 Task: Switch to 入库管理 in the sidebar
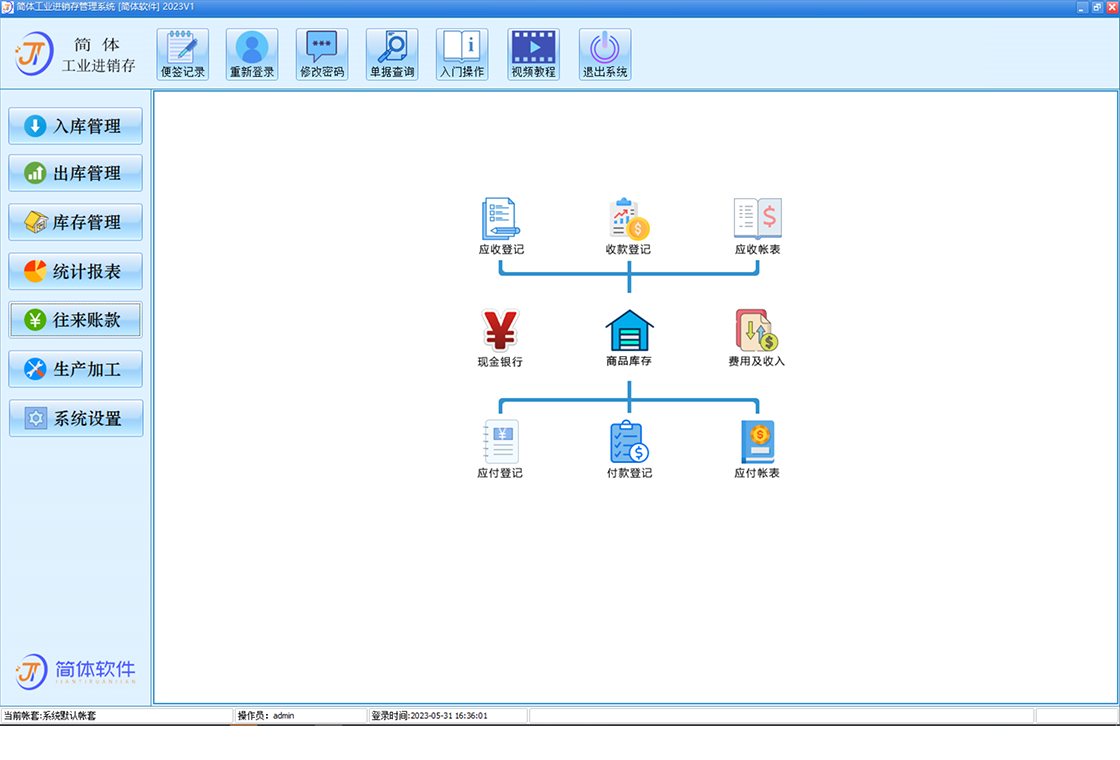(76, 126)
